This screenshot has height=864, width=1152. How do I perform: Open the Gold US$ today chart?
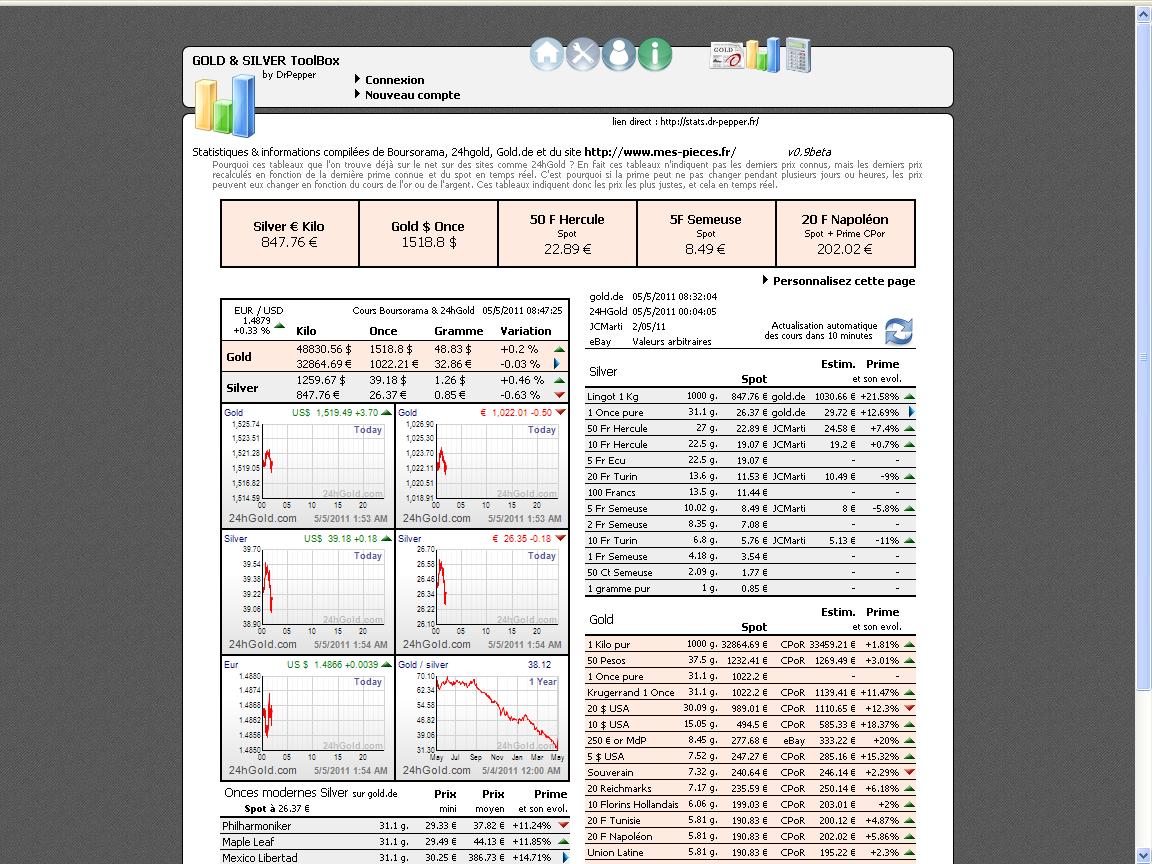pos(307,465)
